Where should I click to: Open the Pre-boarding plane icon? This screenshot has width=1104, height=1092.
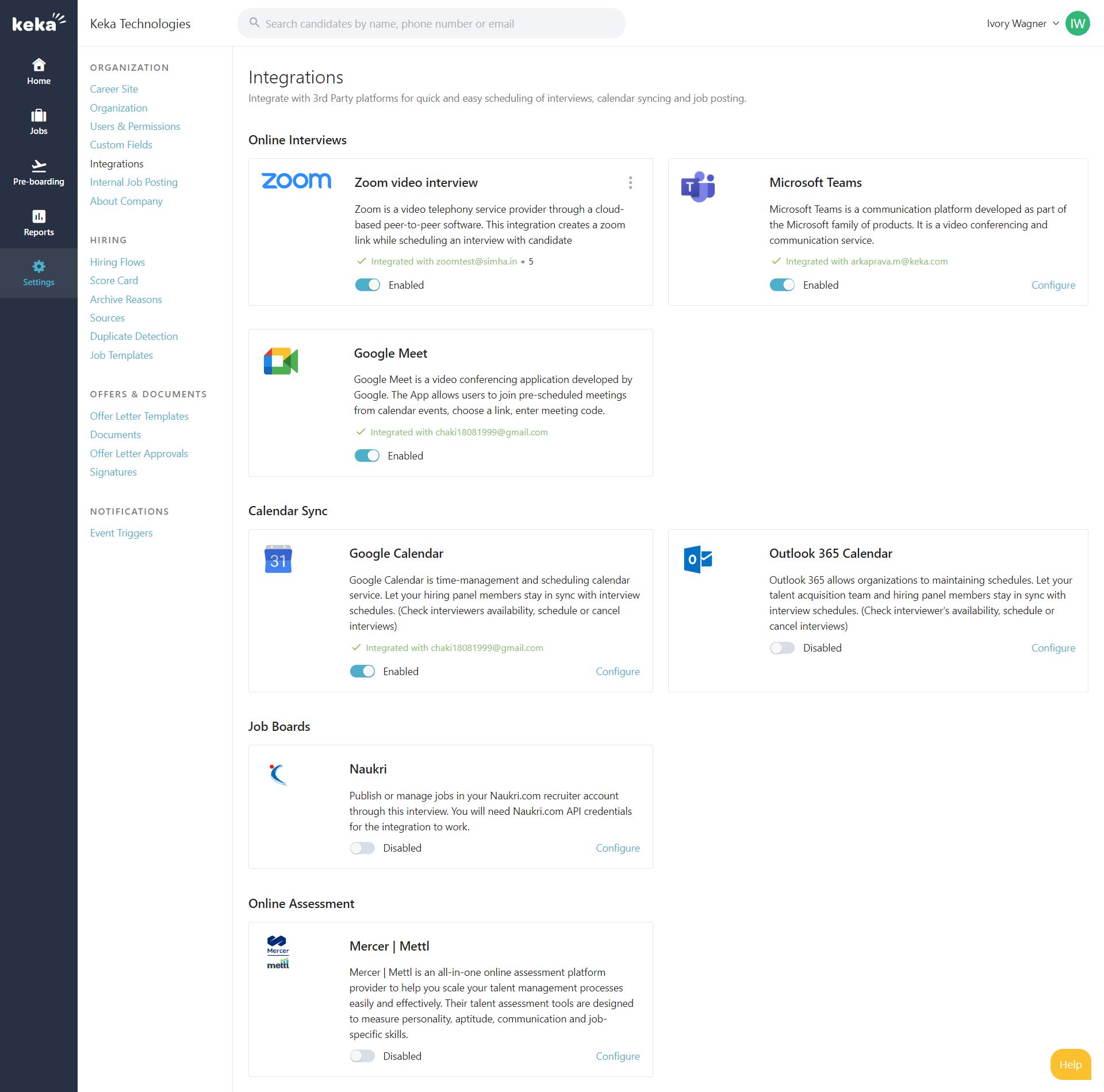tap(39, 166)
